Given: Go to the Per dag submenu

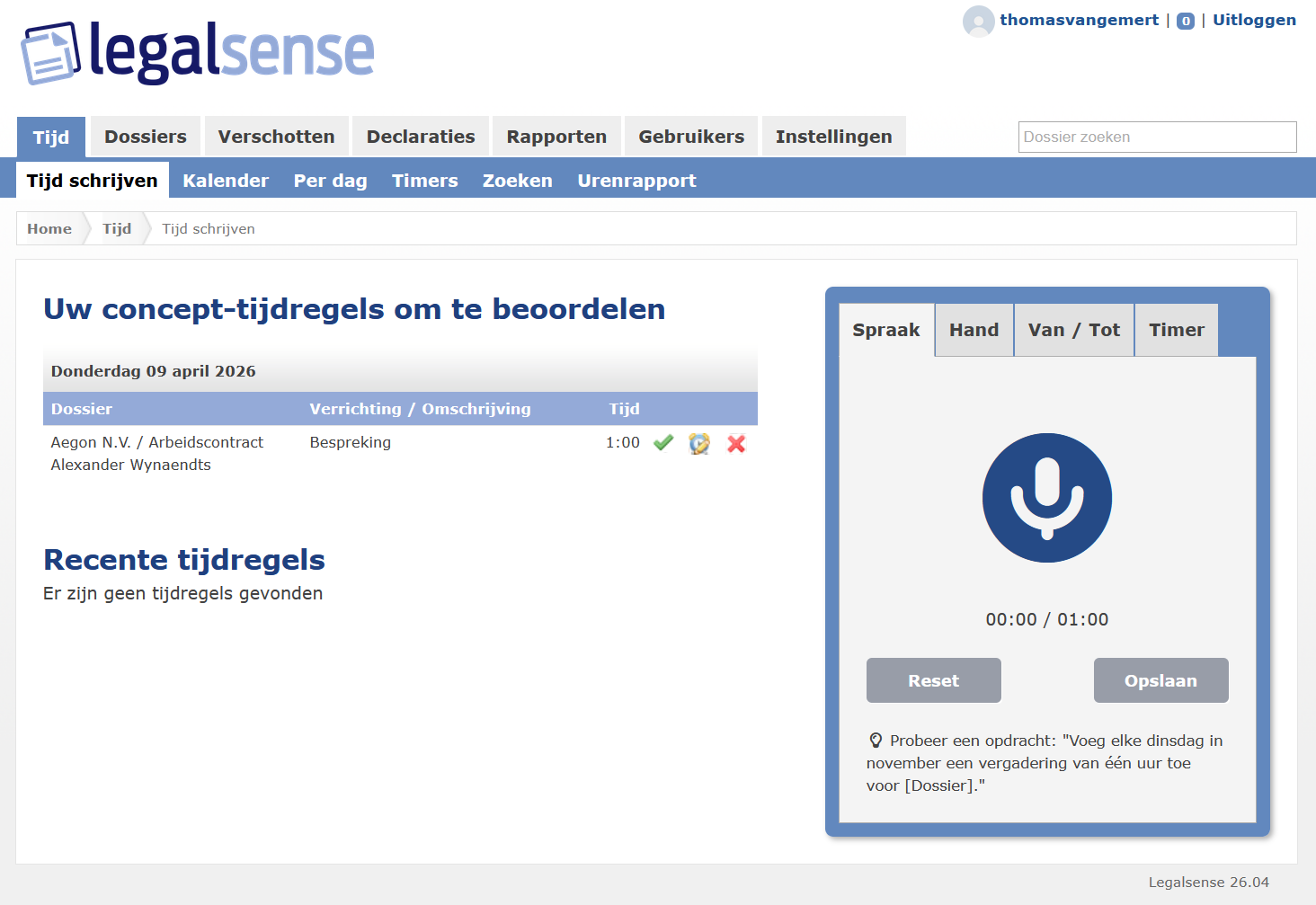Looking at the screenshot, I should click(331, 181).
